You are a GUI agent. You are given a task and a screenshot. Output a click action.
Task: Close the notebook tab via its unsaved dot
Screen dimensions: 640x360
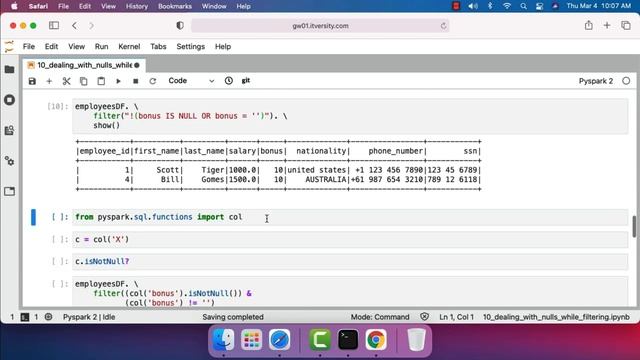pyautogui.click(x=137, y=65)
